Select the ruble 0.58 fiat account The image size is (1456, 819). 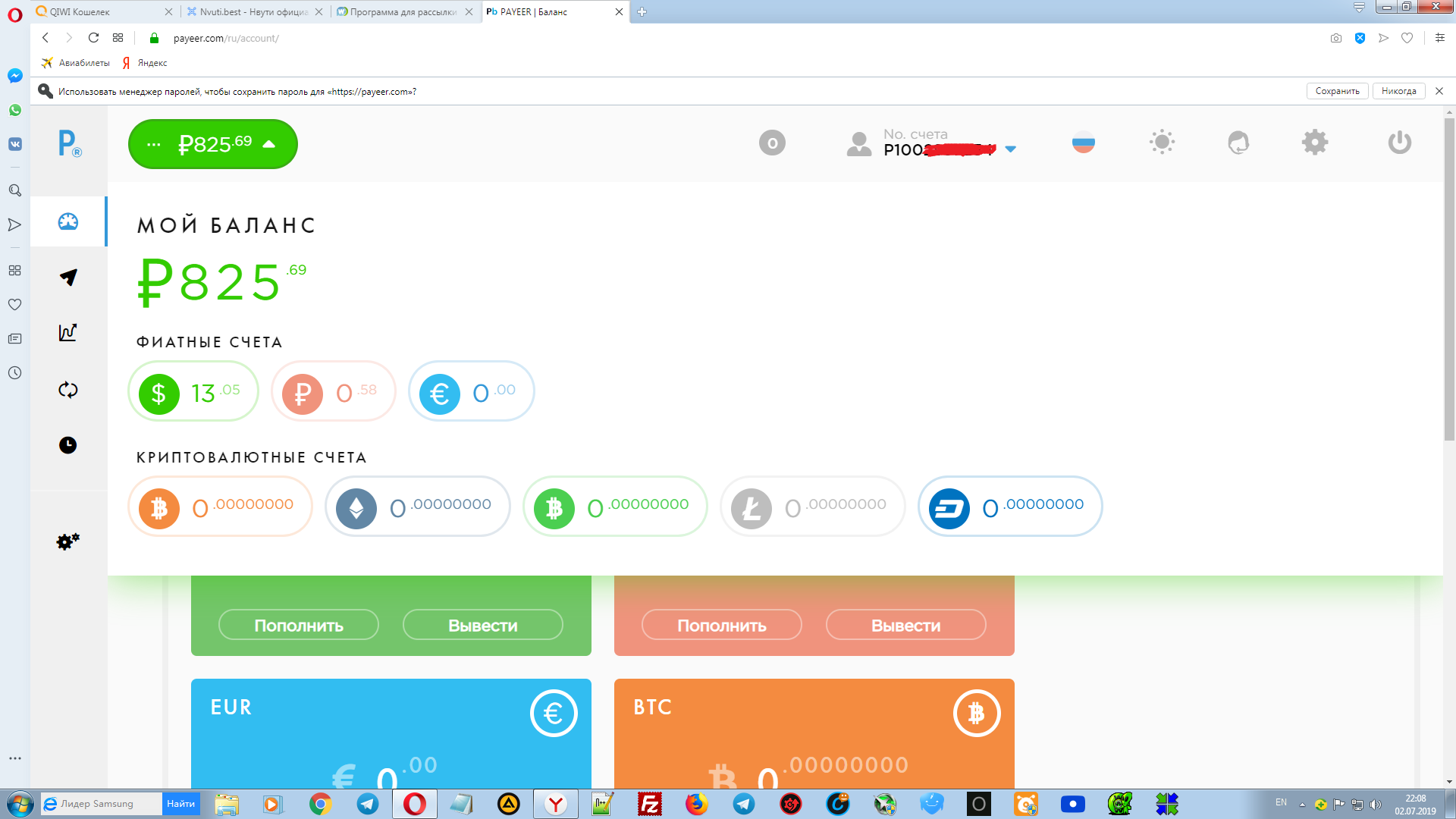point(334,391)
